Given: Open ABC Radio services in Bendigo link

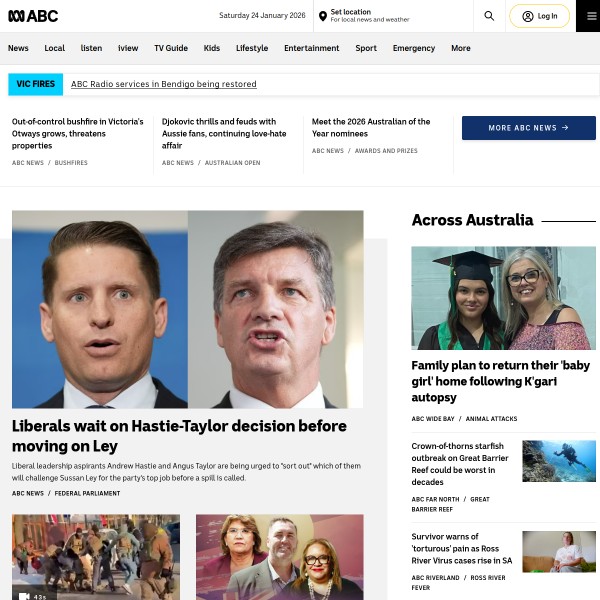Looking at the screenshot, I should click(164, 84).
